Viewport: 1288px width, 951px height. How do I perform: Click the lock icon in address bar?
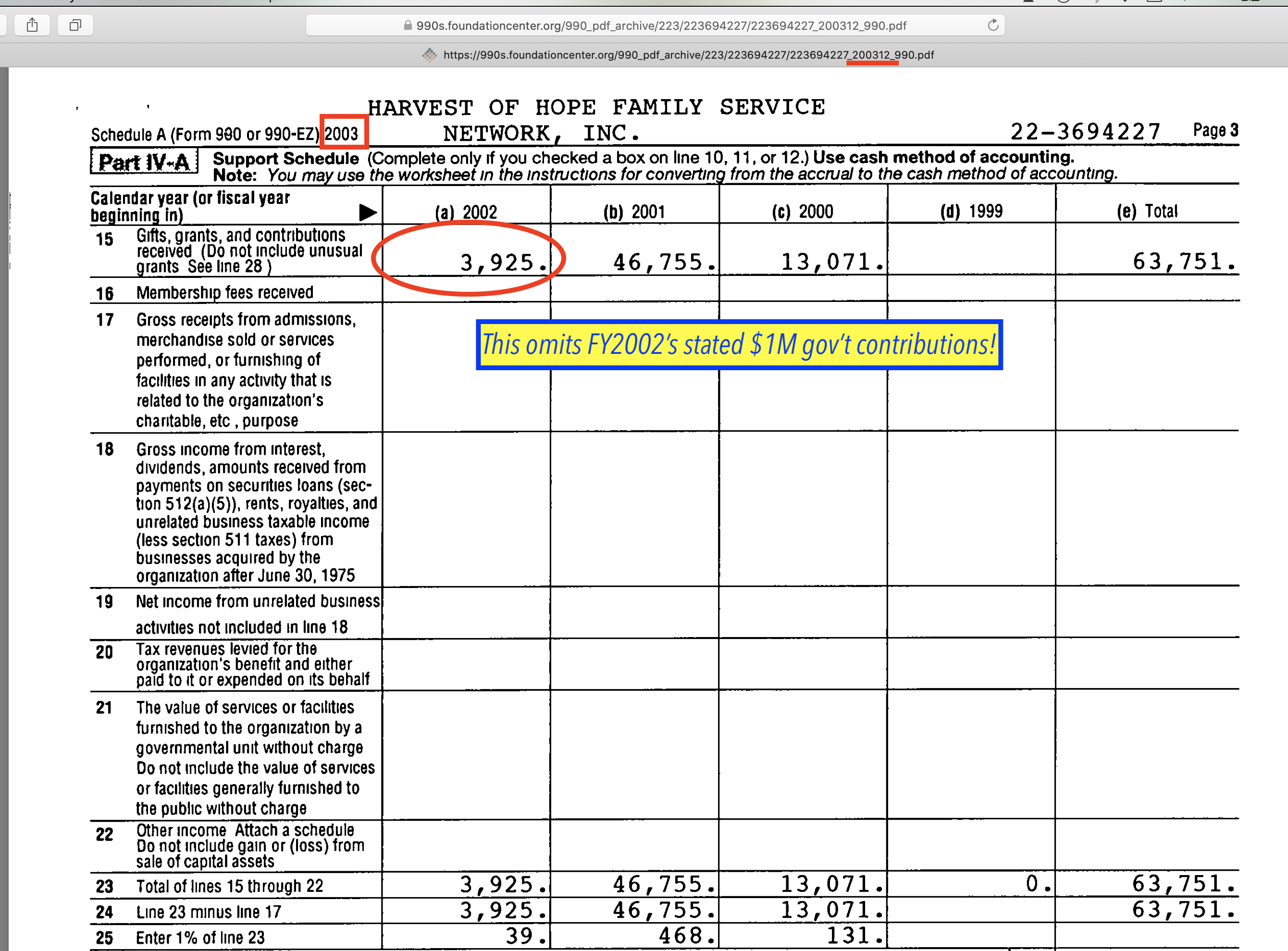[408, 25]
